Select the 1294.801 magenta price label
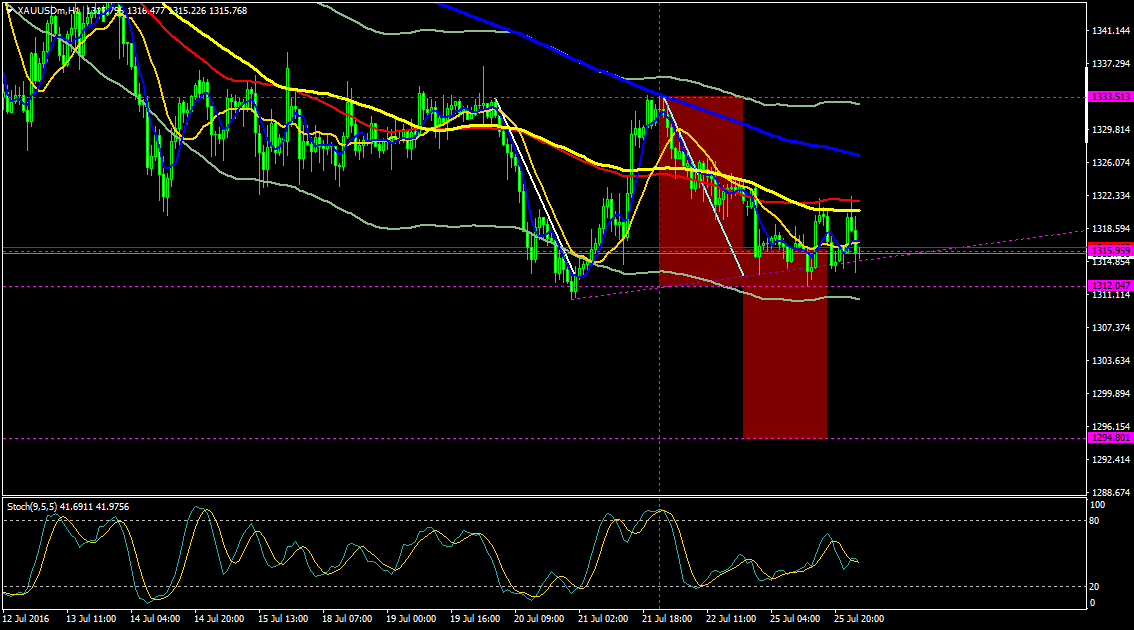 1110,438
